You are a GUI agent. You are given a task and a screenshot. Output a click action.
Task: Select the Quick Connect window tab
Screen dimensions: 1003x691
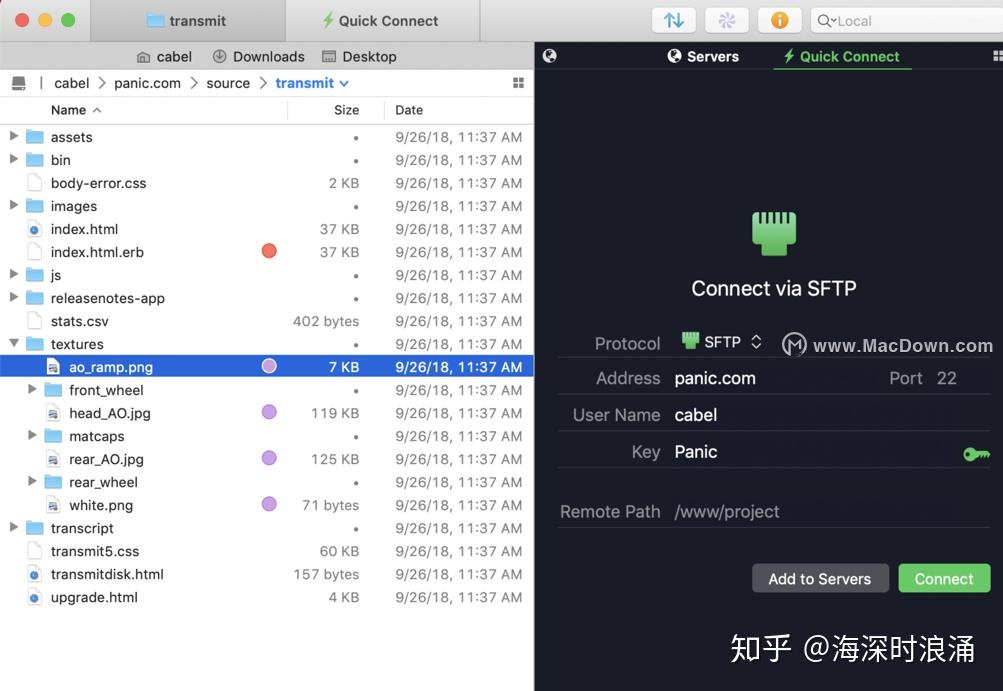[380, 20]
